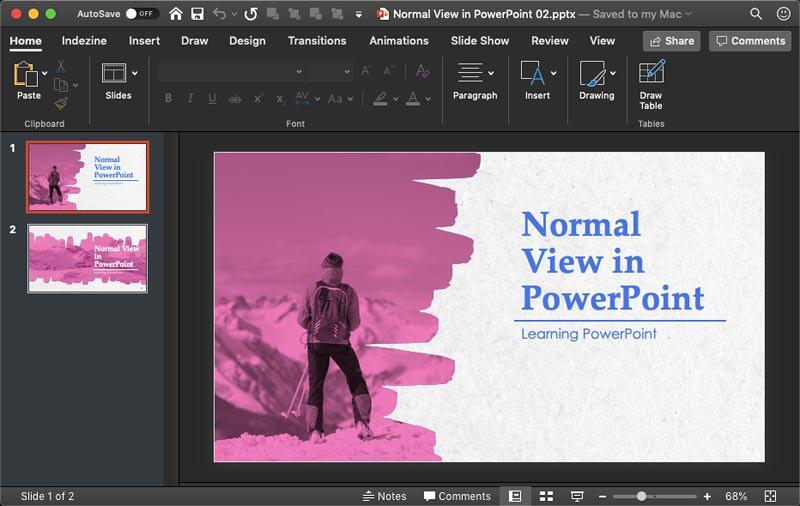Expand highlight color dropdown arrow
The height and width of the screenshot is (506, 800).
[395, 98]
